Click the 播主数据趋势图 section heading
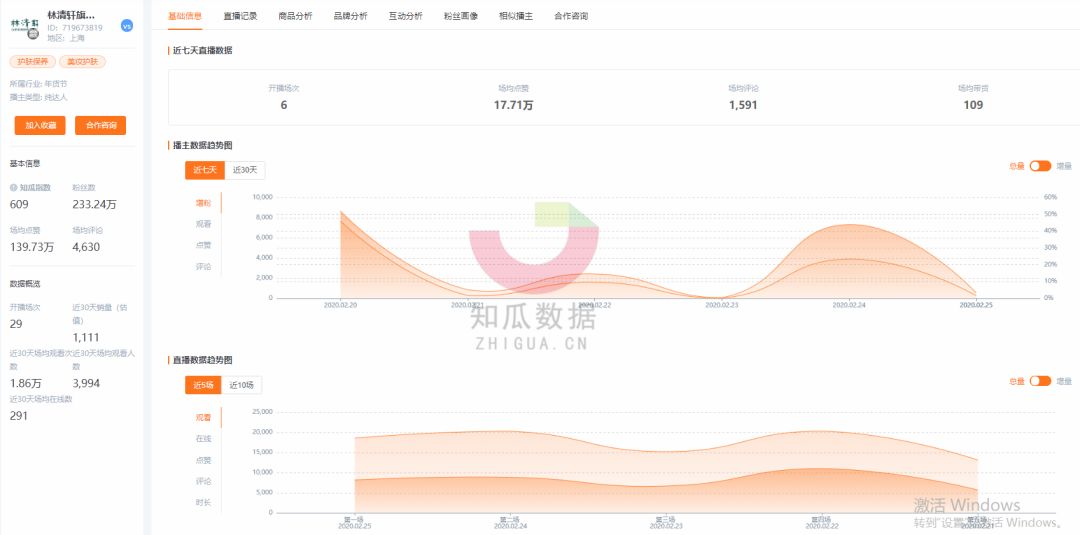The width and height of the screenshot is (1080, 535). [x=202, y=145]
